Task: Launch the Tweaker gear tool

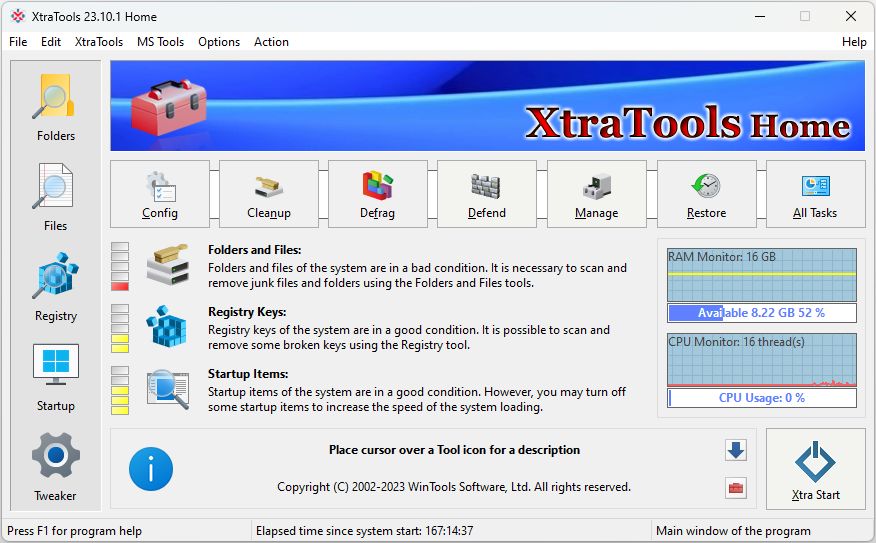Action: coord(55,467)
